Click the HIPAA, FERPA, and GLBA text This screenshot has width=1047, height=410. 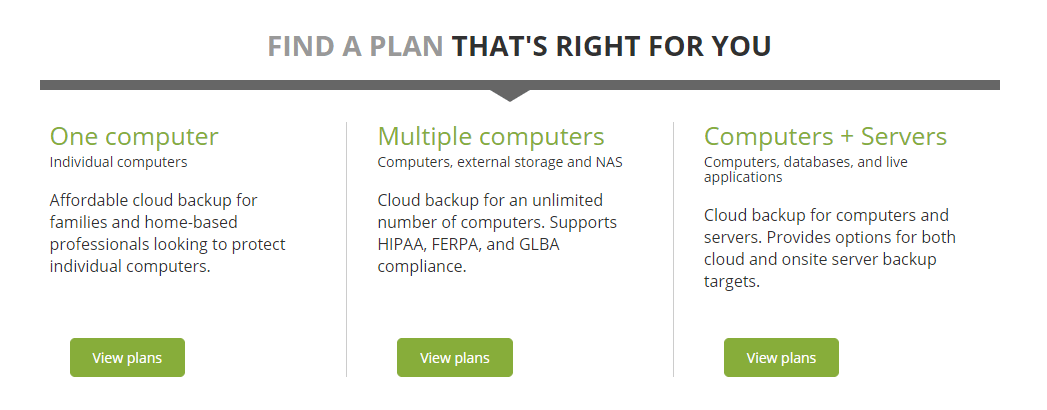click(x=468, y=244)
